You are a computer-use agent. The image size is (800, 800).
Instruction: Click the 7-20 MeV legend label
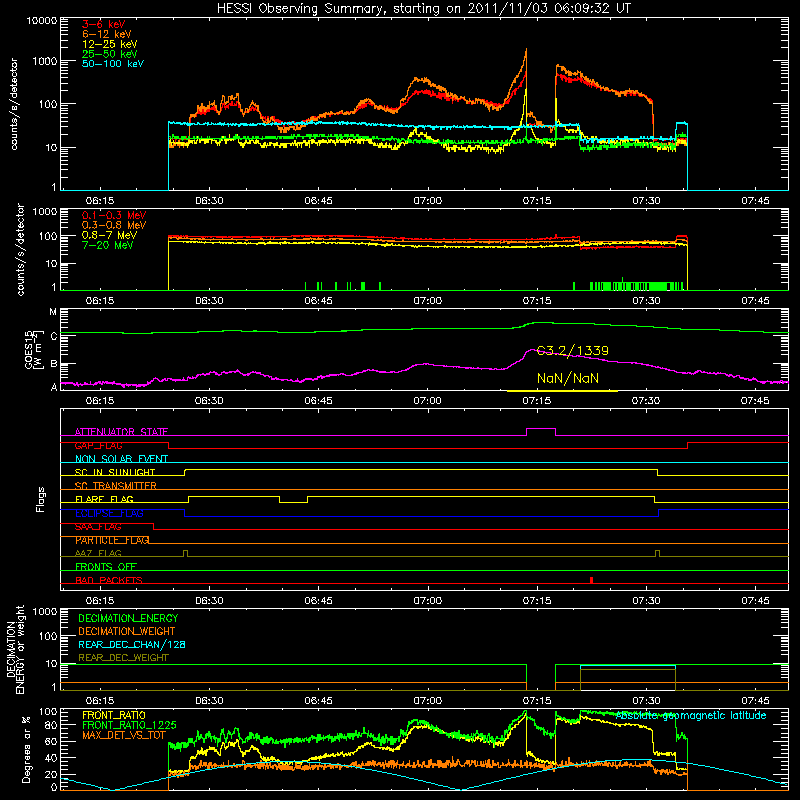pos(108,245)
